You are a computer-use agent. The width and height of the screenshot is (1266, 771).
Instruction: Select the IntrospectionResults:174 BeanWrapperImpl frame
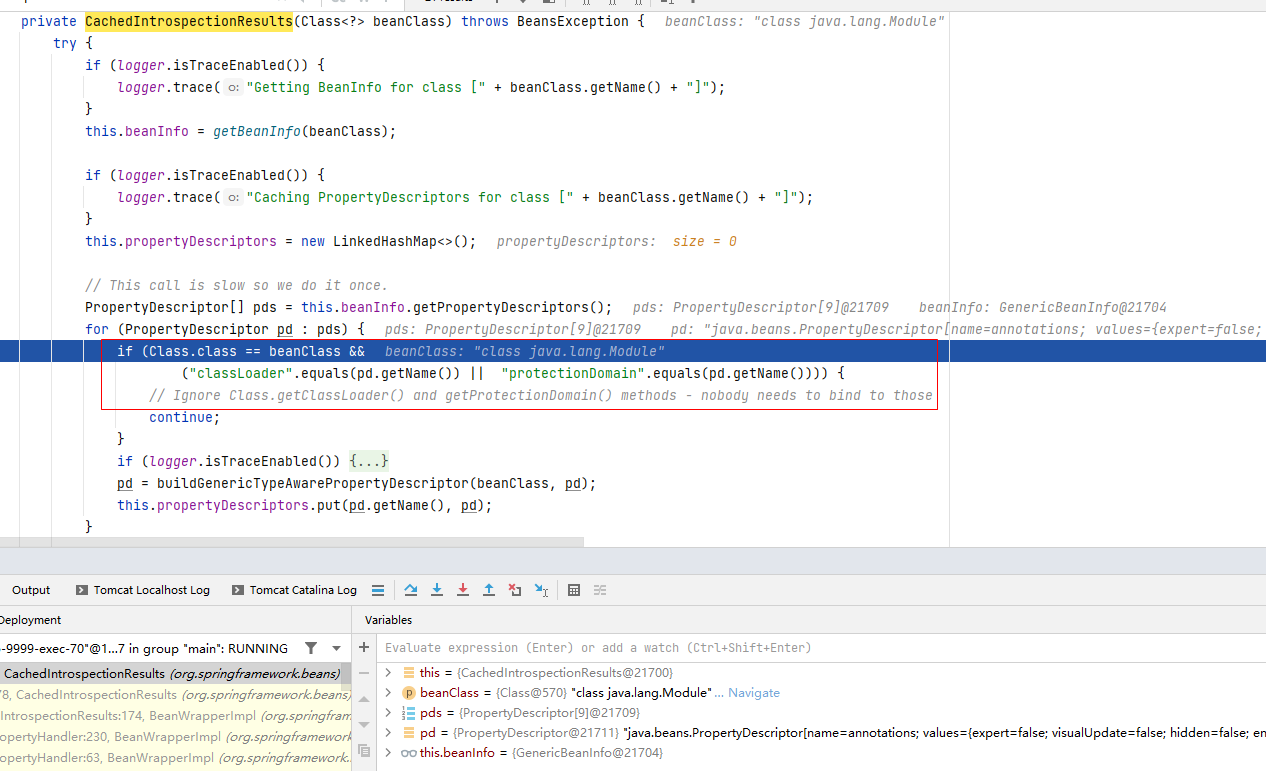pyautogui.click(x=175, y=715)
